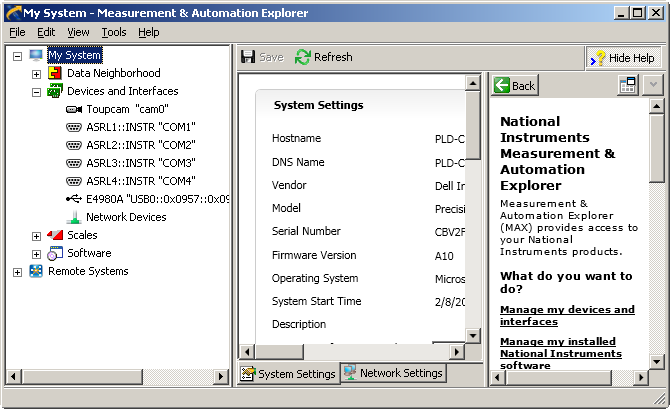
Task: Click settings pane vertical scrollbar down arrow
Action: coord(473,335)
